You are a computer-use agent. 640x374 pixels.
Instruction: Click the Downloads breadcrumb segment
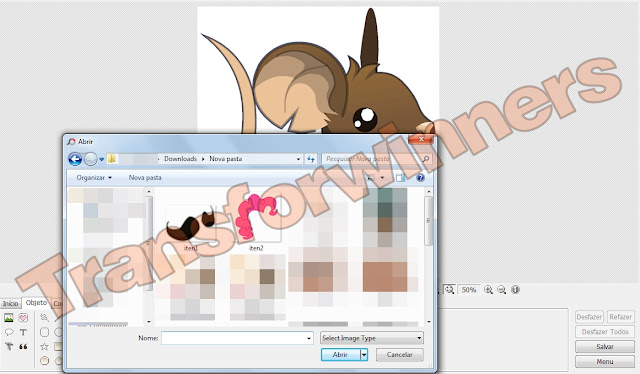pos(180,159)
